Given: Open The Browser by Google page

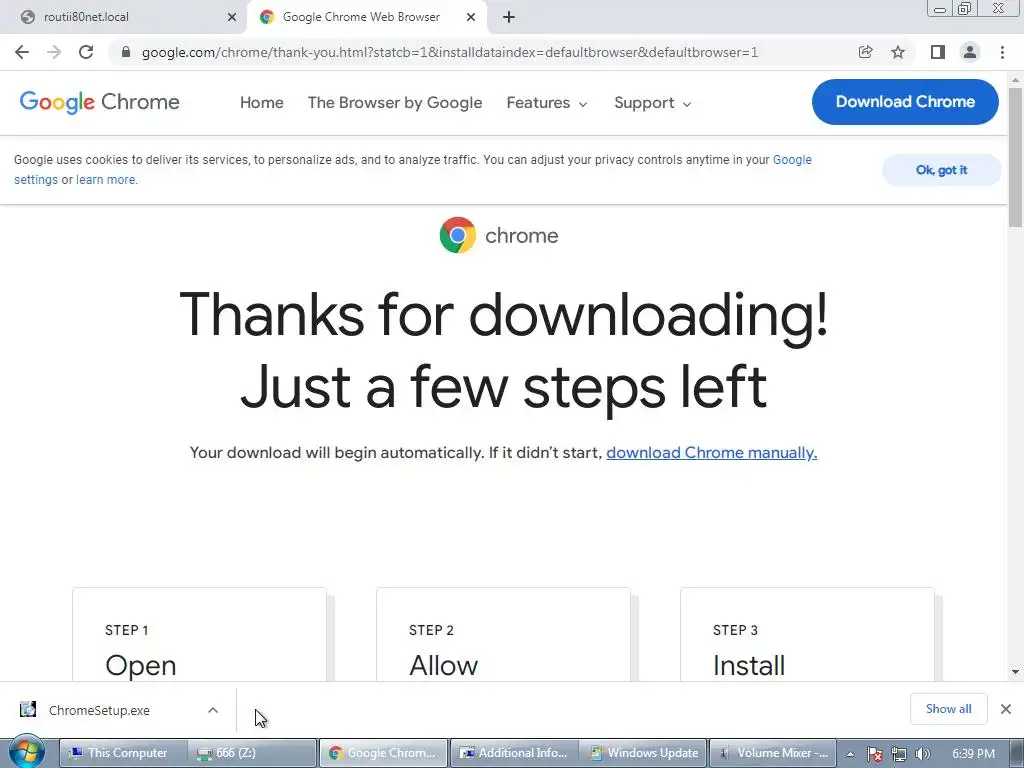Looking at the screenshot, I should point(394,103).
